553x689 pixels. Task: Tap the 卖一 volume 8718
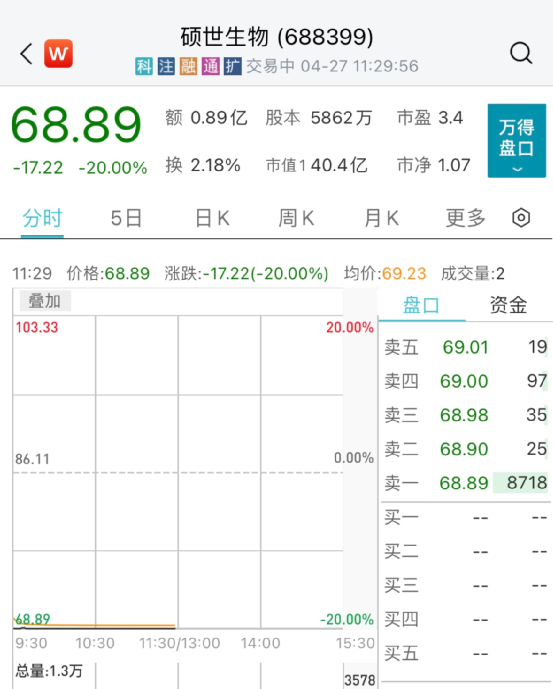click(x=527, y=483)
